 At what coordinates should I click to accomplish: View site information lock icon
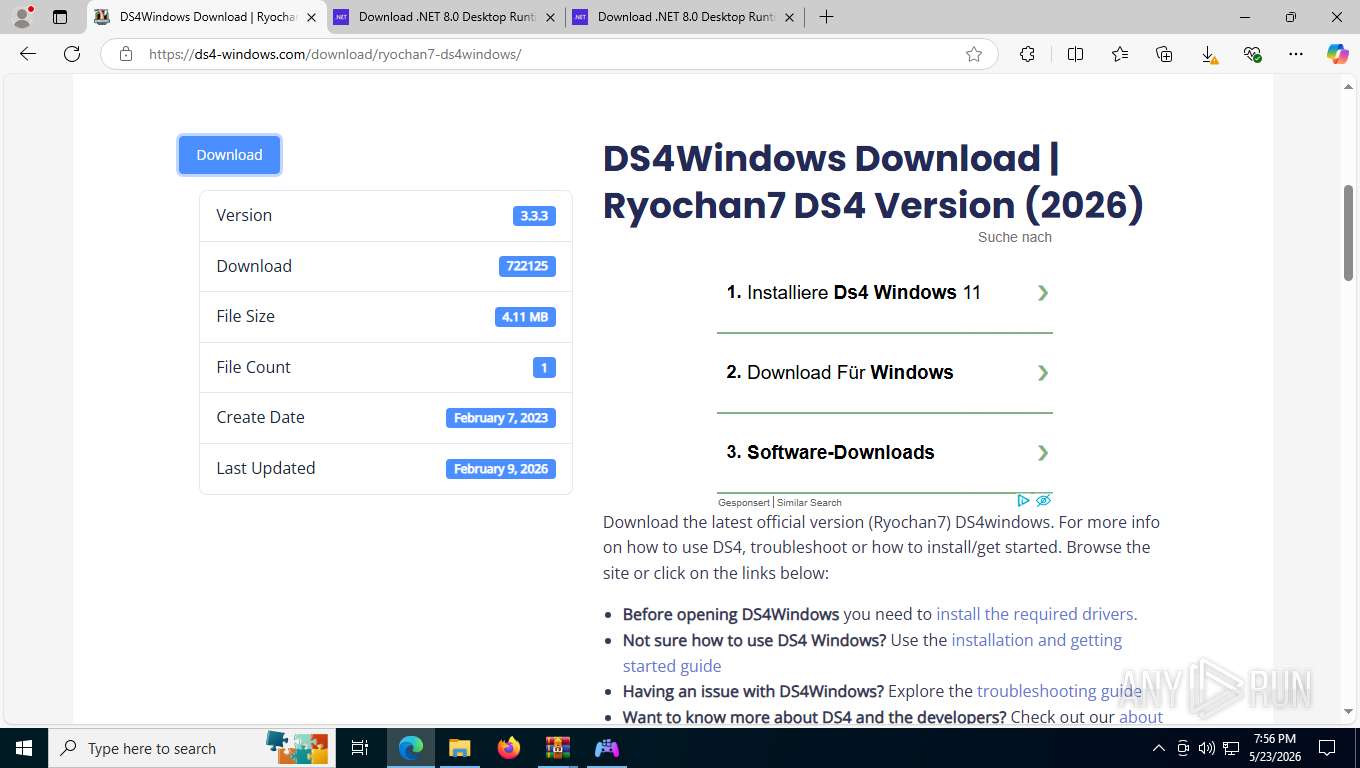coord(125,54)
